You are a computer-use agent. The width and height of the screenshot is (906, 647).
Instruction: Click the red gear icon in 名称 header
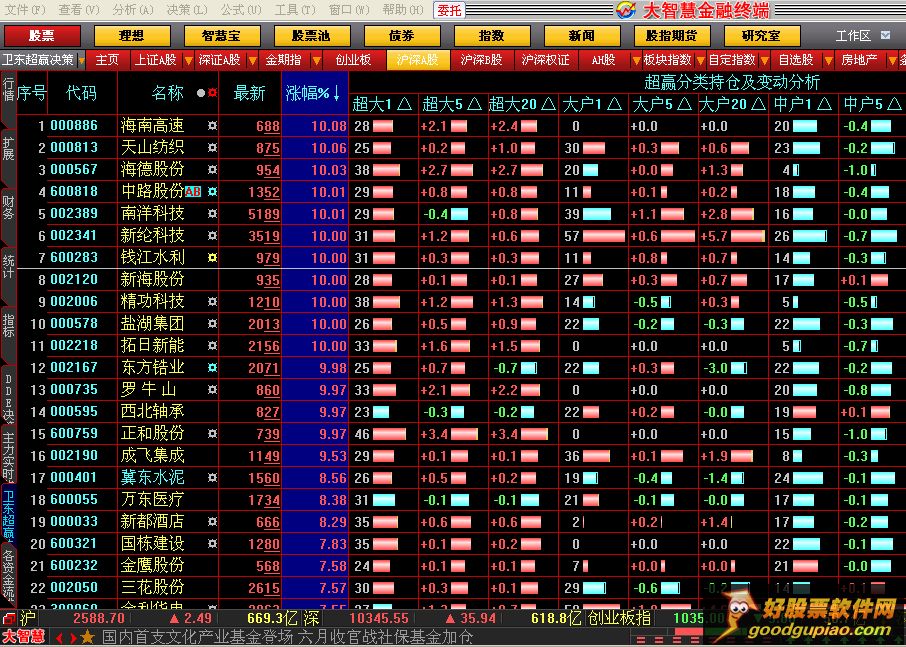pos(213,93)
